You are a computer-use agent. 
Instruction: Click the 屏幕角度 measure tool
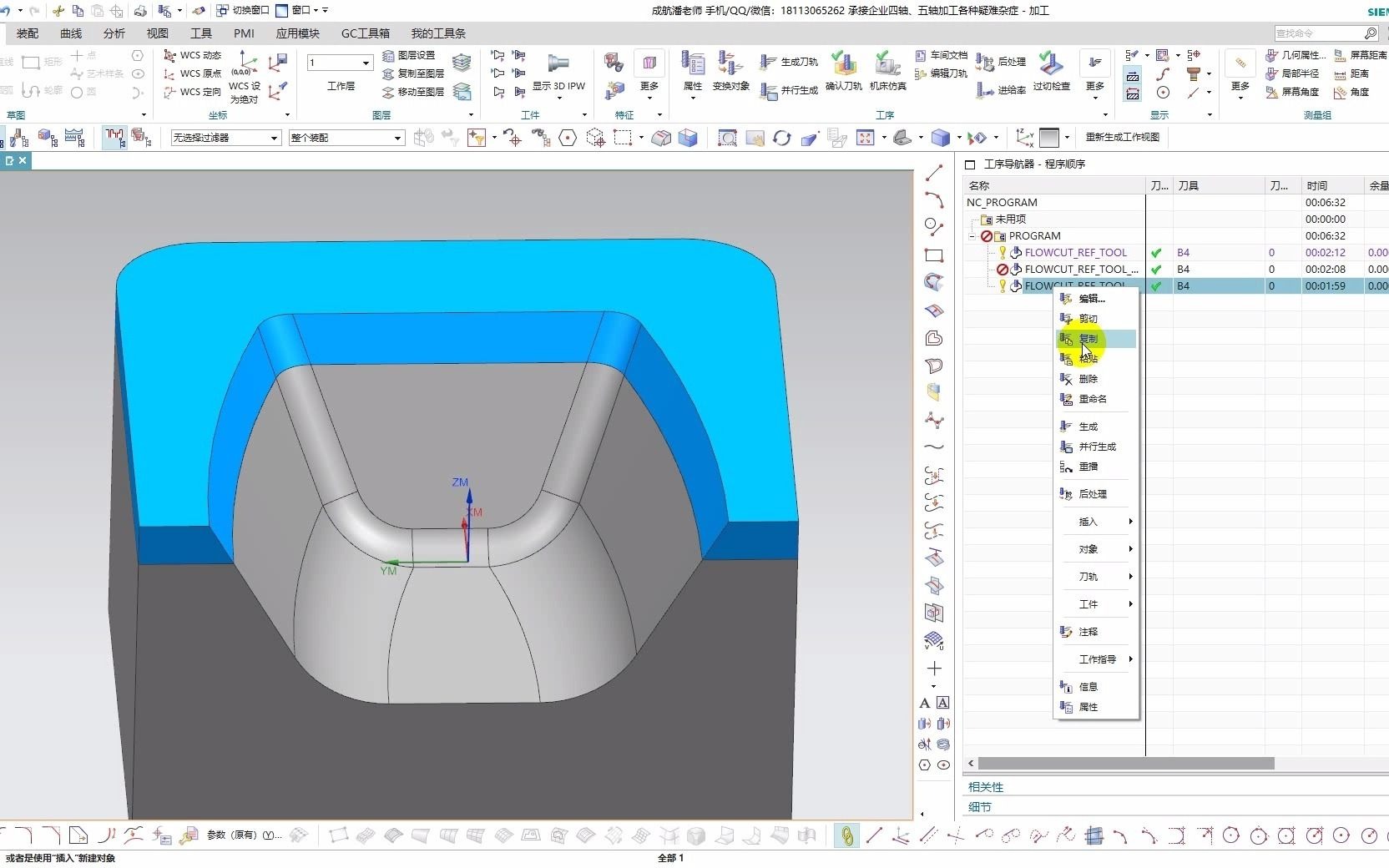point(1293,92)
